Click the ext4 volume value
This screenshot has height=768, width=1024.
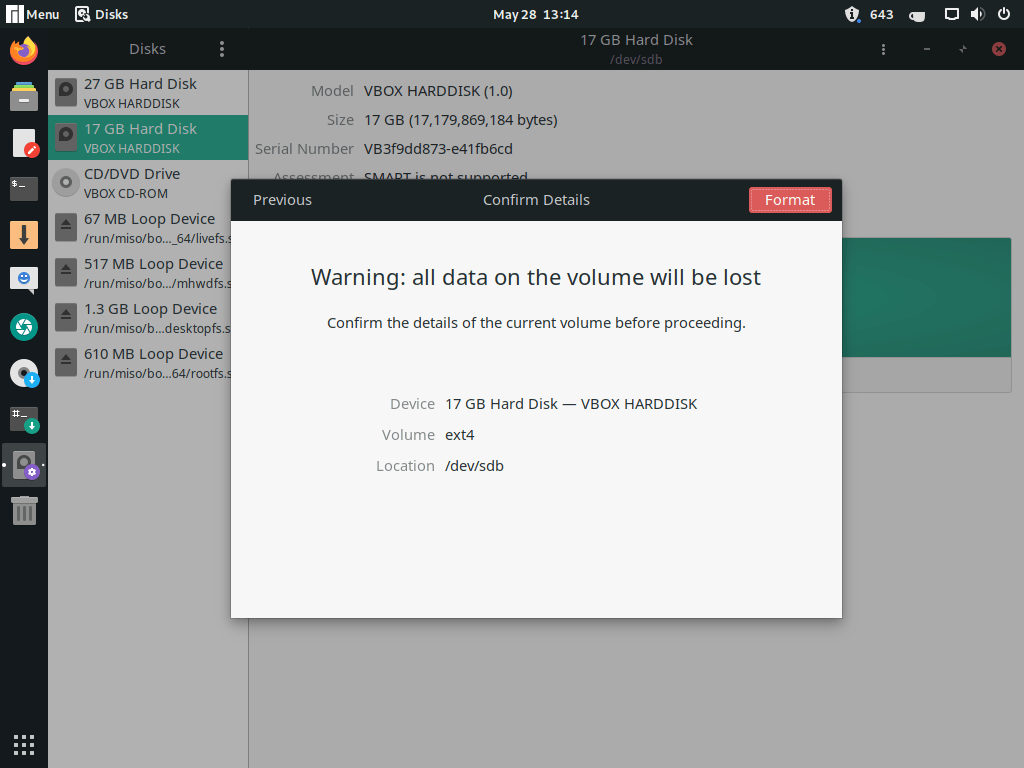460,435
